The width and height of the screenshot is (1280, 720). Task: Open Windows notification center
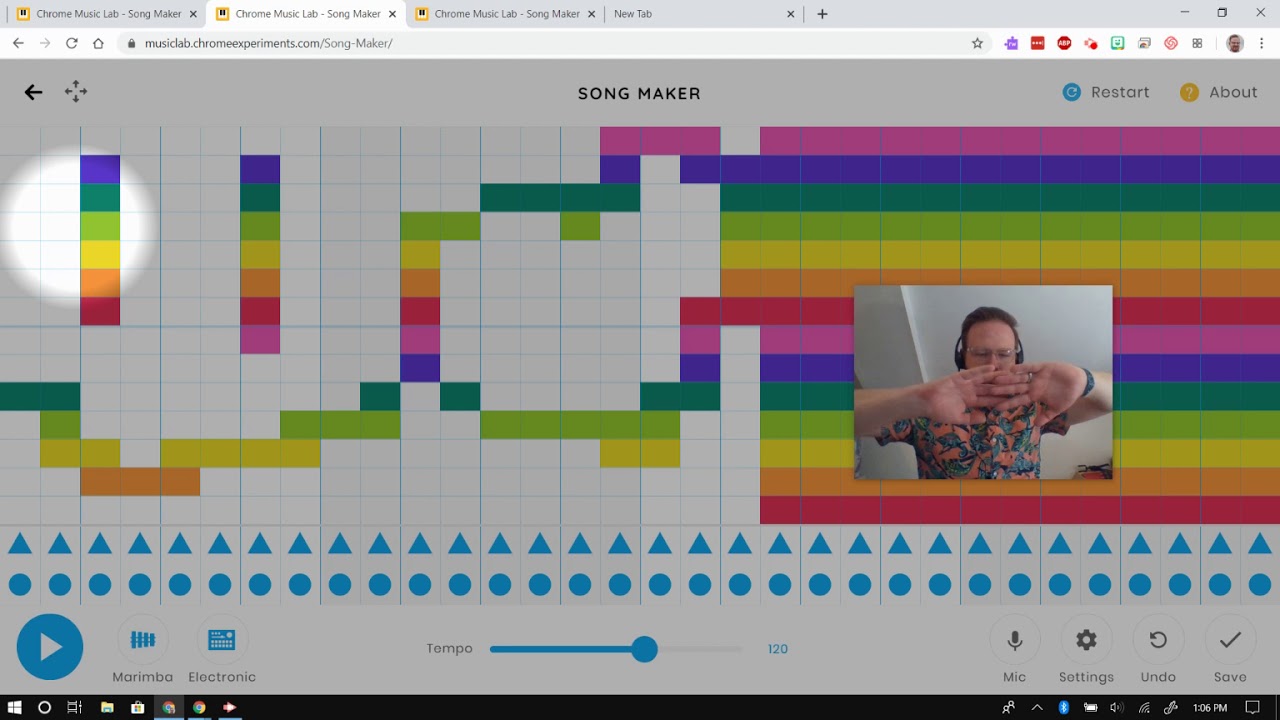(x=1253, y=707)
